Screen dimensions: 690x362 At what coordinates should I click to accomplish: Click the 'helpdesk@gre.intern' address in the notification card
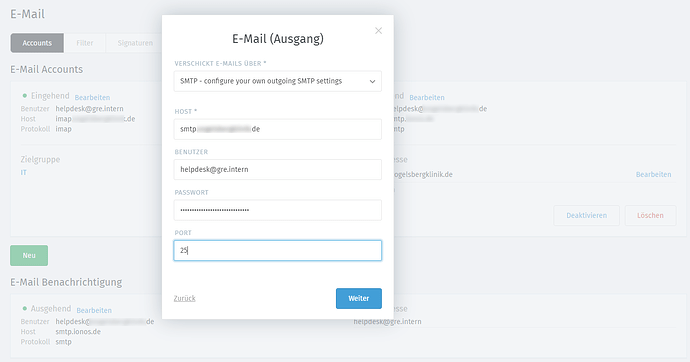coord(388,322)
